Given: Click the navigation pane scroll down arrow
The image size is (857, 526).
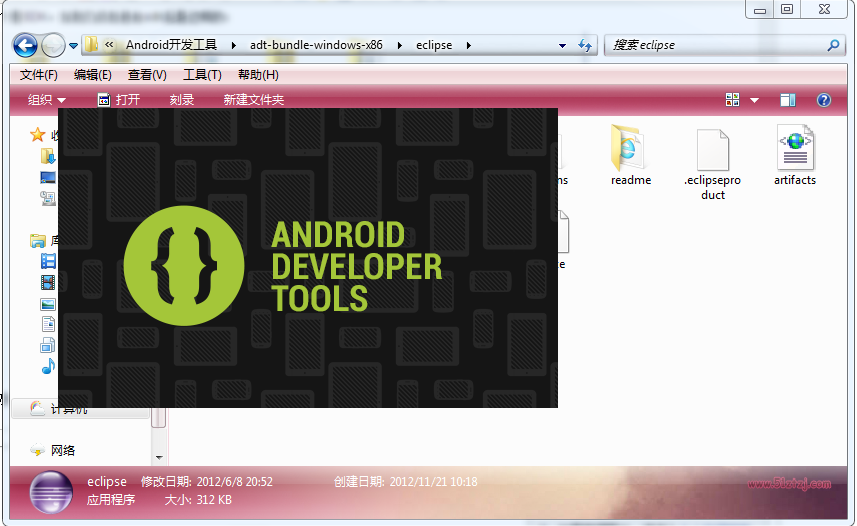Looking at the screenshot, I should click(159, 458).
